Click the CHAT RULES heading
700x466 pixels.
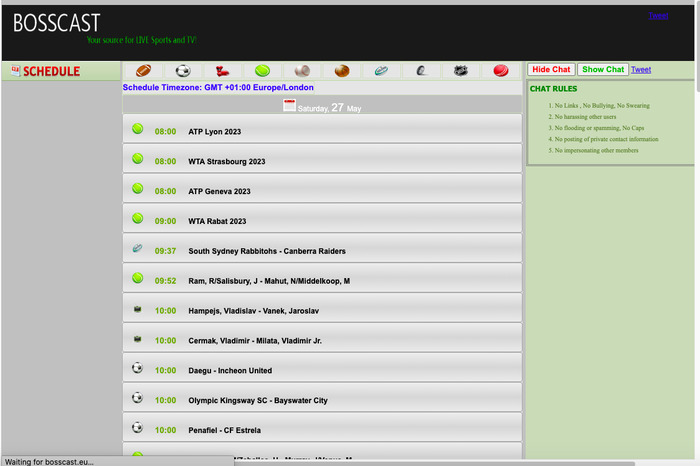(x=553, y=89)
